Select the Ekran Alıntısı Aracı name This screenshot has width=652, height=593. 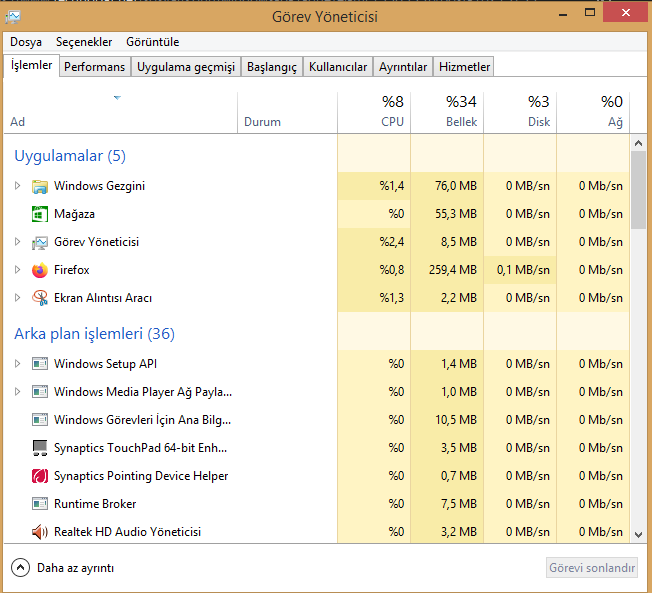point(103,298)
